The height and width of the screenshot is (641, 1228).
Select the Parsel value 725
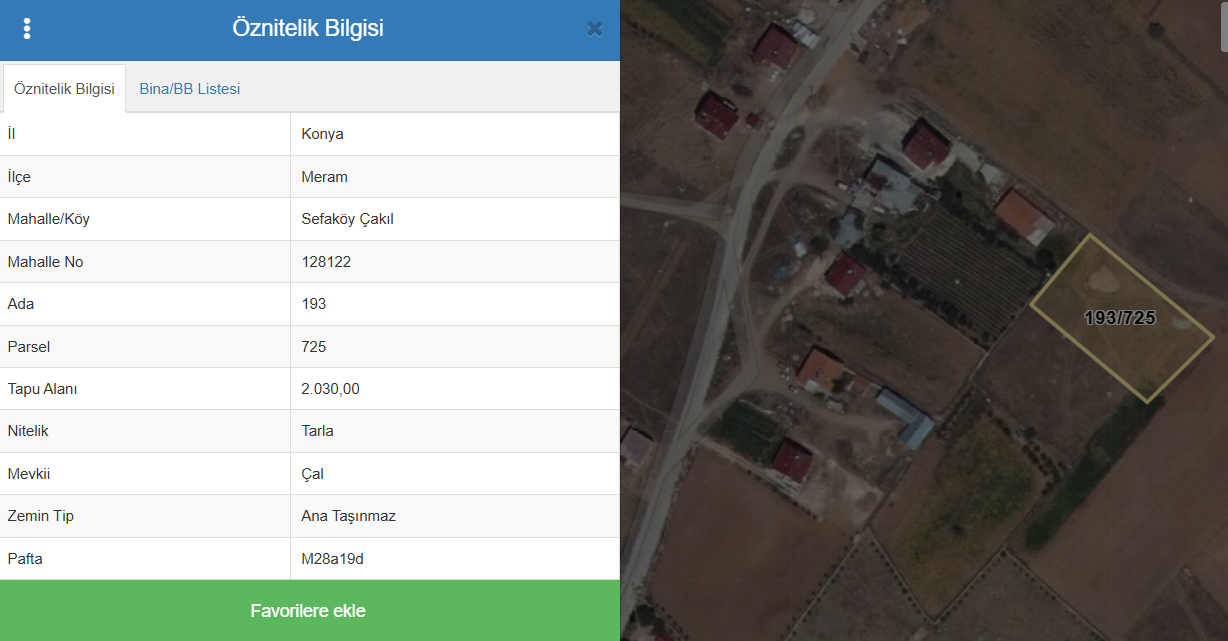point(314,347)
